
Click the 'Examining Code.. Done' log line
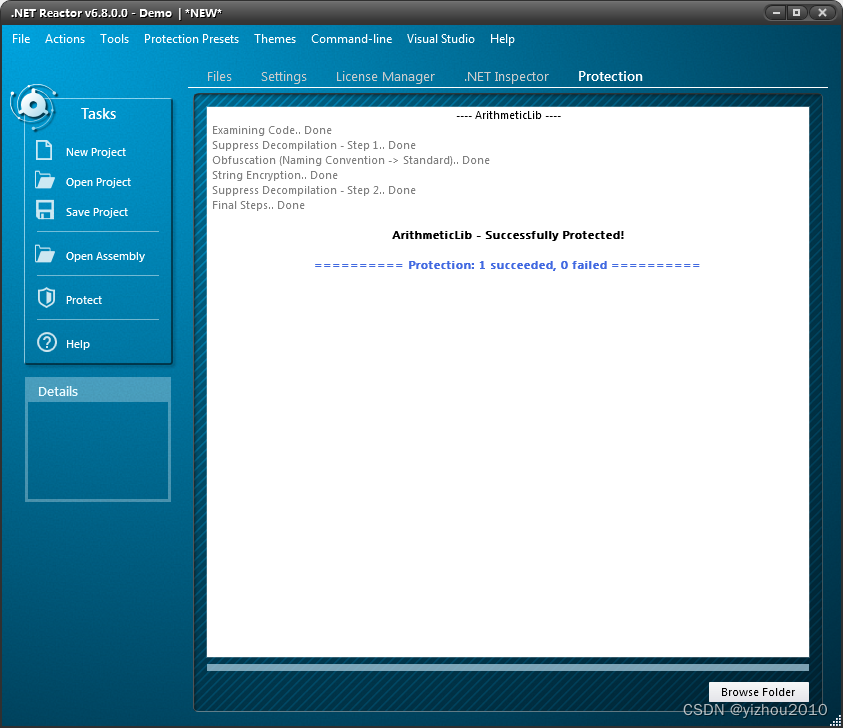(x=272, y=130)
